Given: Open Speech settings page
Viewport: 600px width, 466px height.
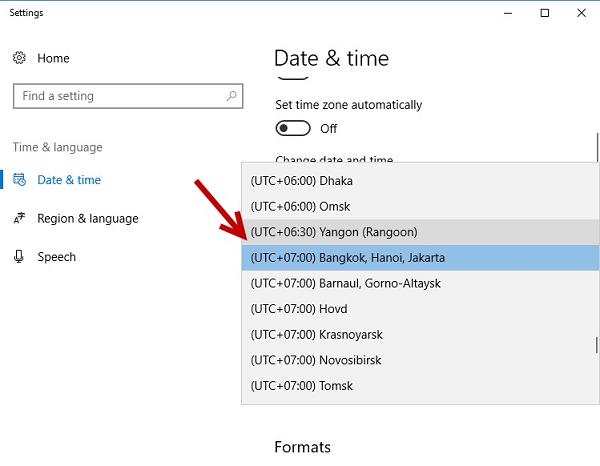Looking at the screenshot, I should click(x=56, y=257).
